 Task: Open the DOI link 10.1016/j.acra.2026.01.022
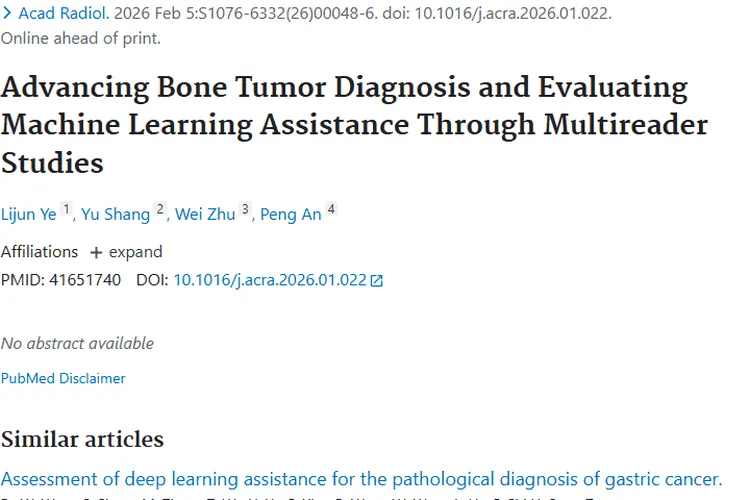coord(270,280)
